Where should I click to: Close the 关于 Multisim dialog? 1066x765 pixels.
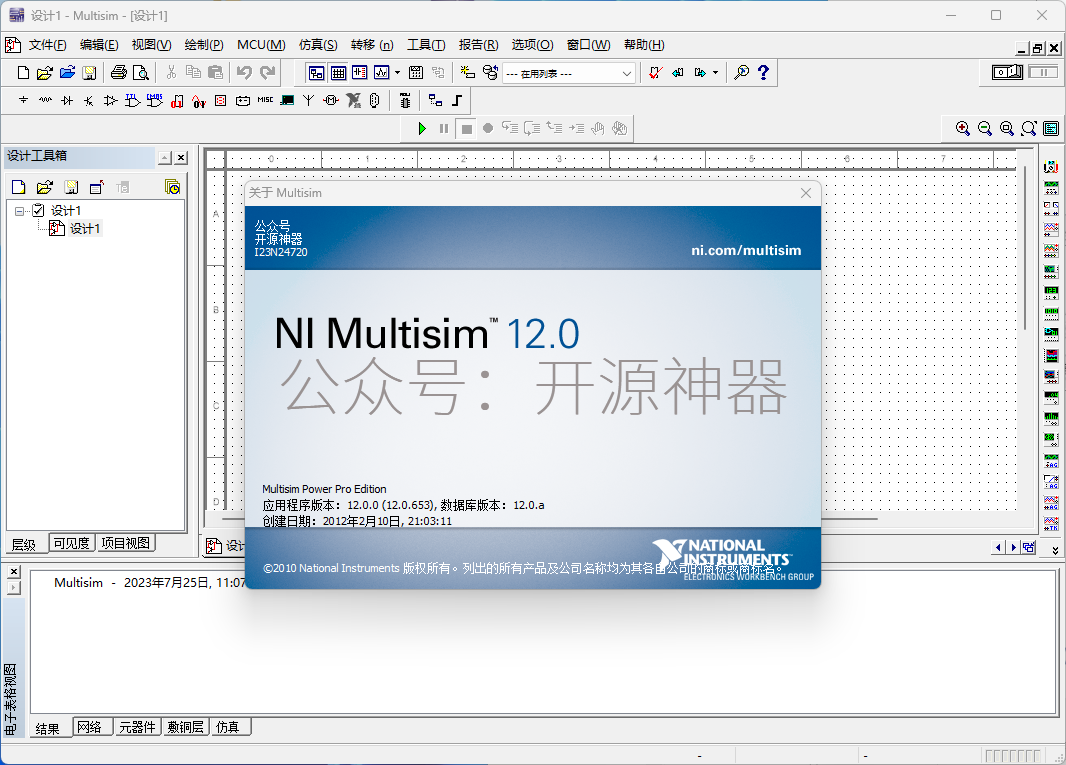click(x=806, y=193)
